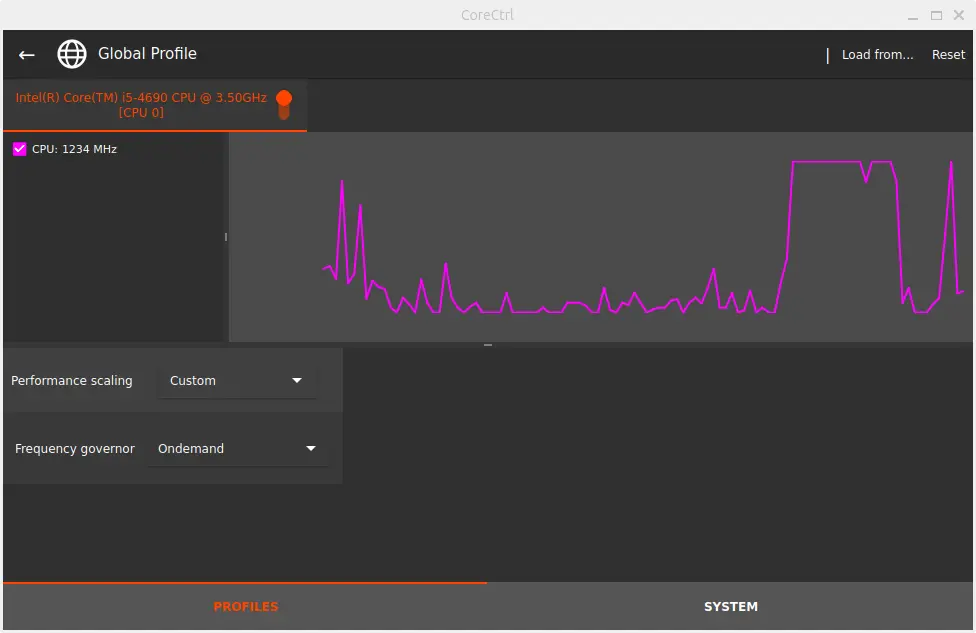Switch to the PROFILES tab
This screenshot has height=633, width=976.
click(x=245, y=606)
